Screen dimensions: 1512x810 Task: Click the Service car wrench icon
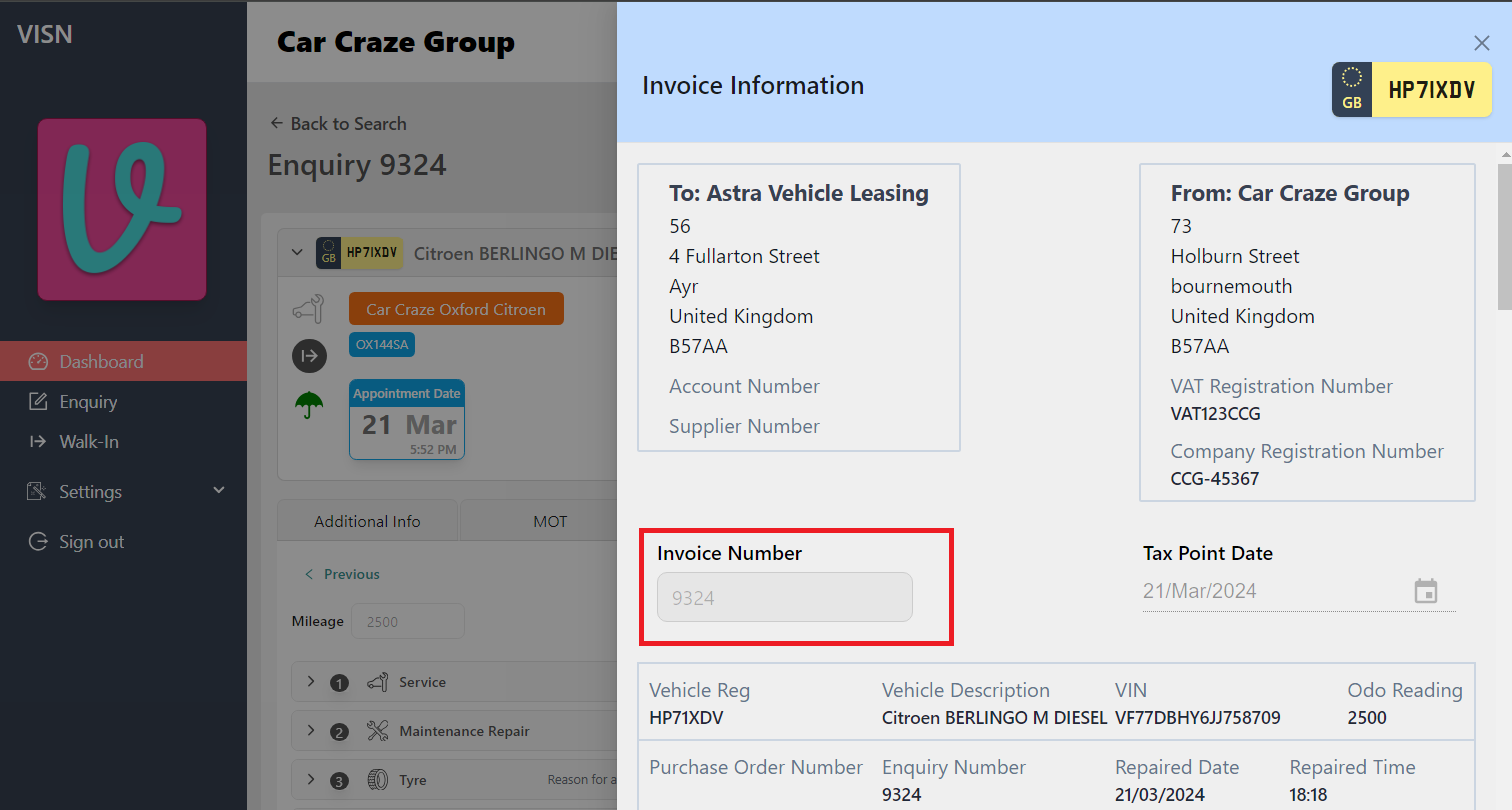point(377,682)
